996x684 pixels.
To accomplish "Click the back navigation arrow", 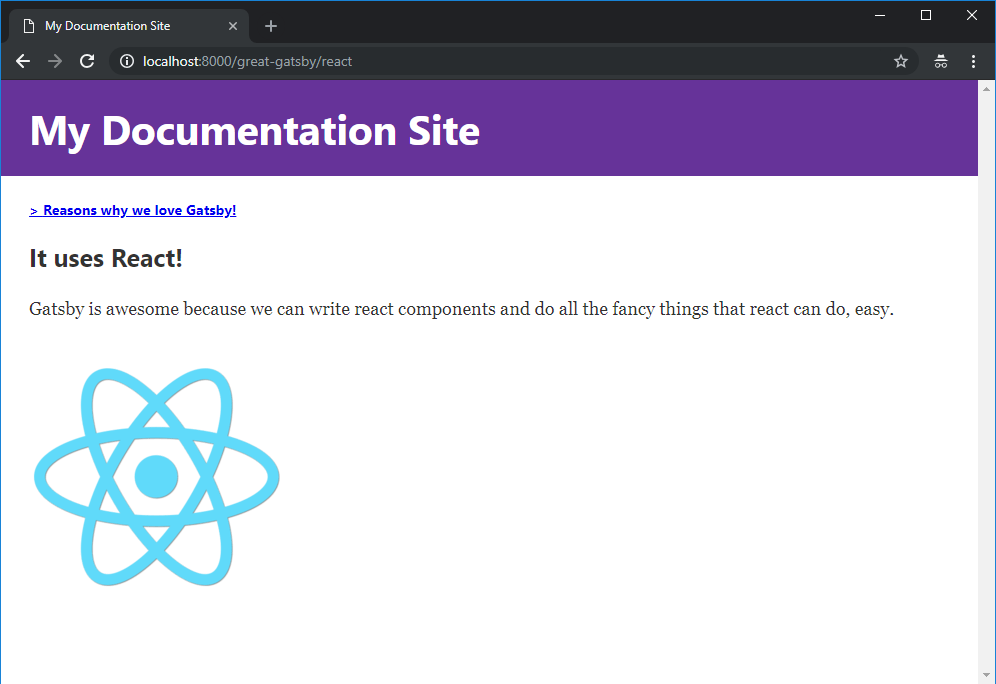I will click(22, 61).
